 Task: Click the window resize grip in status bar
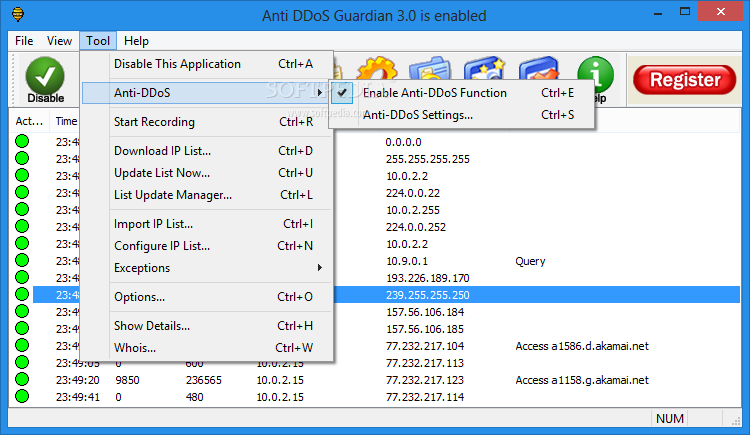[x=736, y=421]
